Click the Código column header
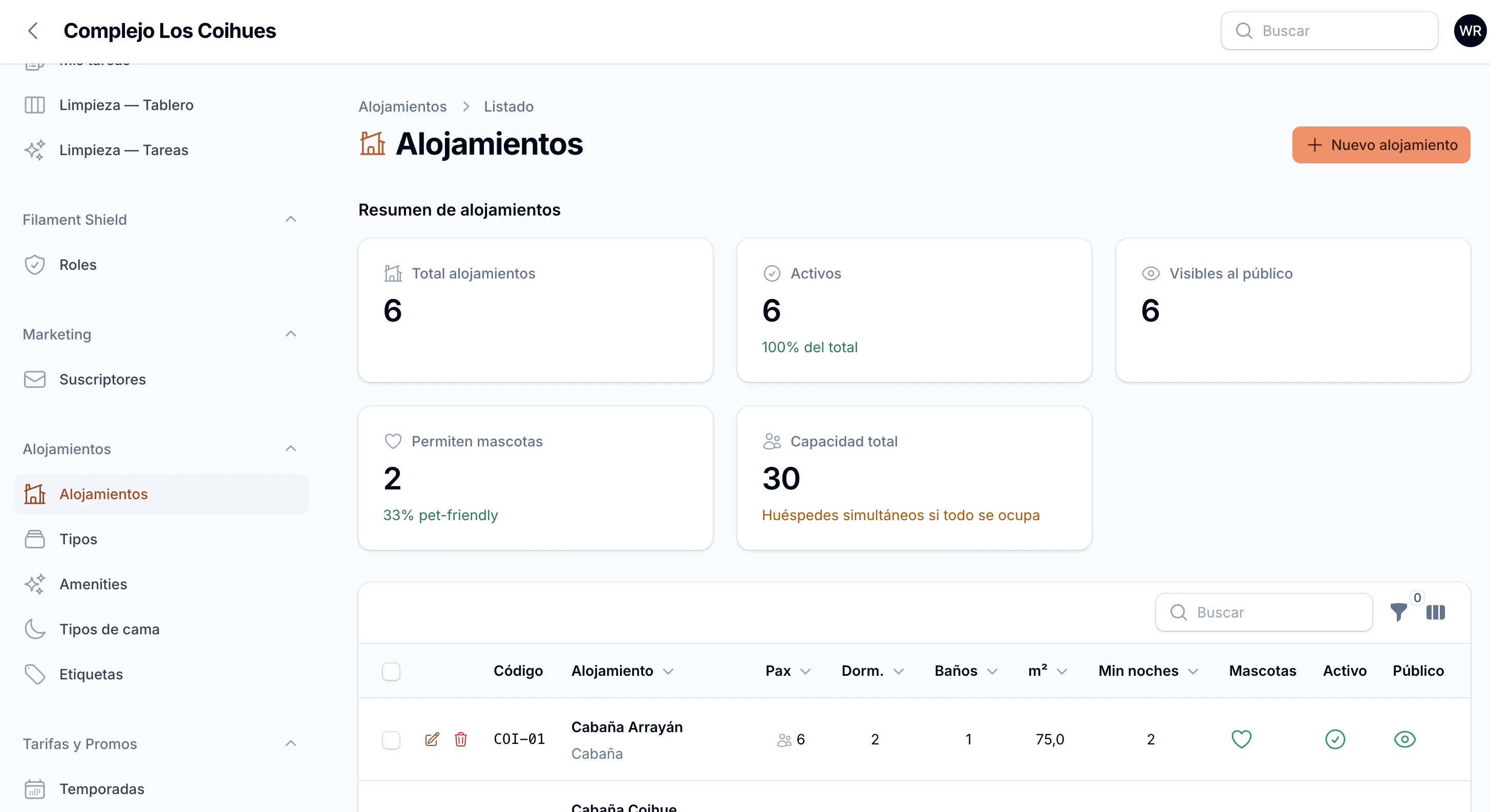 pos(518,671)
